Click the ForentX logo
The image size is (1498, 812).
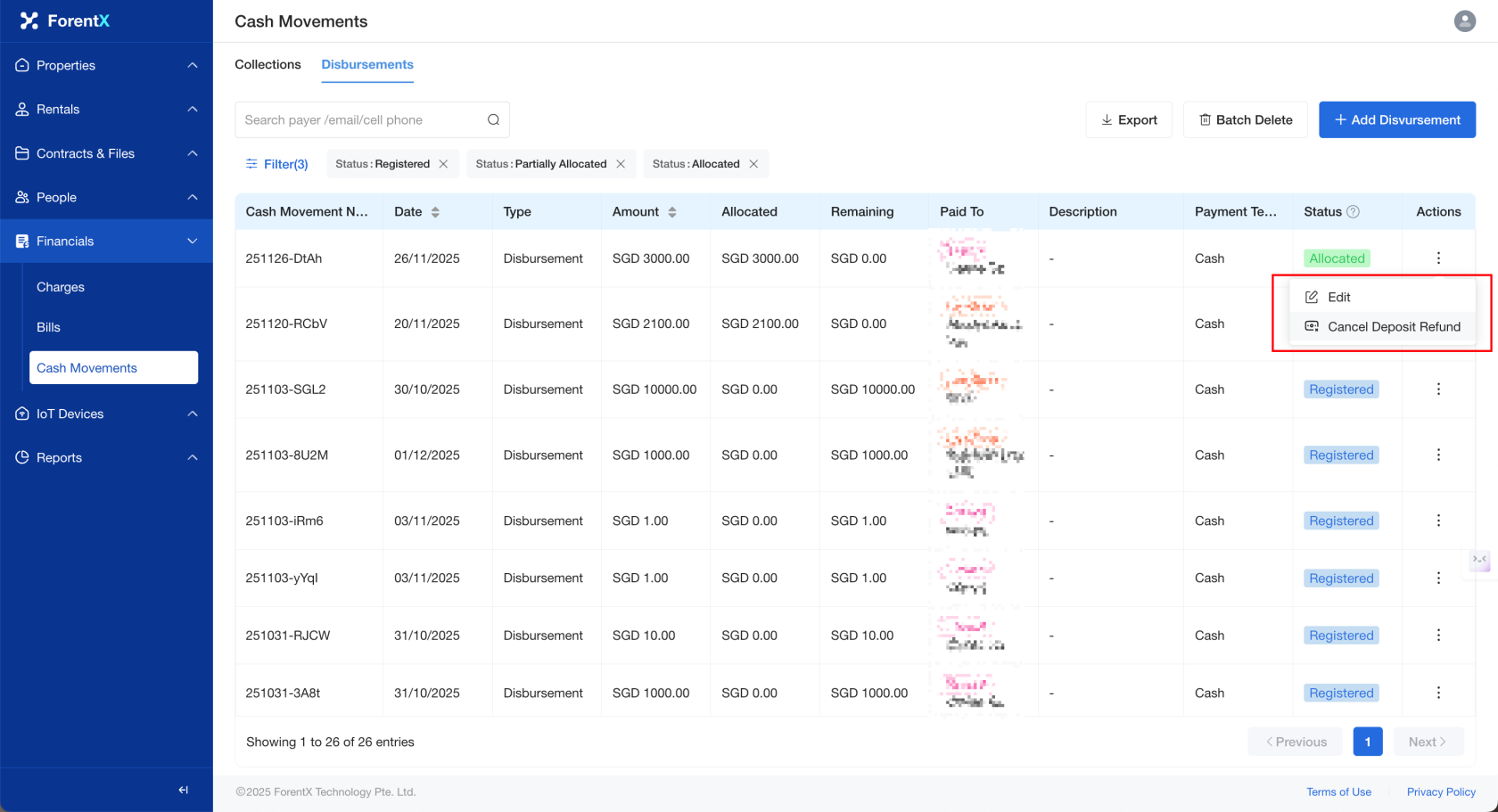pos(65,21)
